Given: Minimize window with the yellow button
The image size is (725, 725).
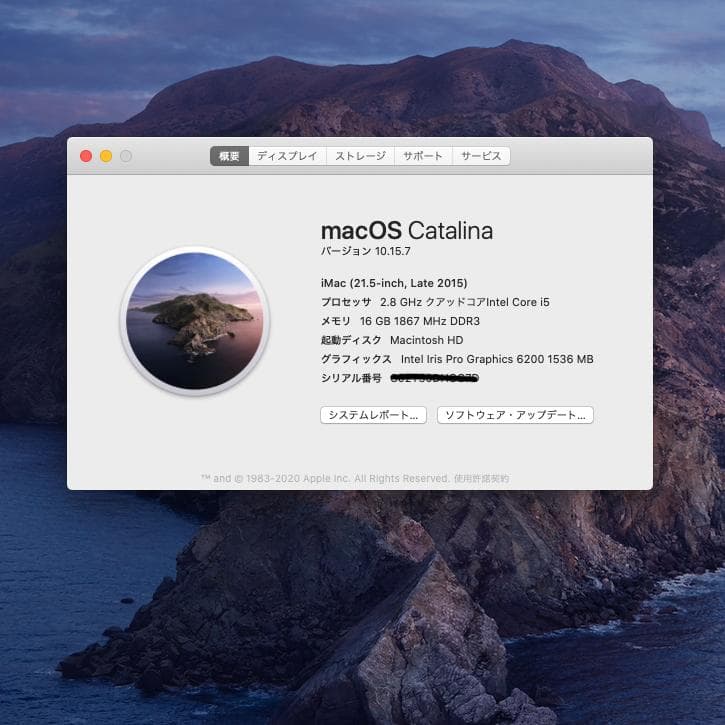Looking at the screenshot, I should pos(106,156).
